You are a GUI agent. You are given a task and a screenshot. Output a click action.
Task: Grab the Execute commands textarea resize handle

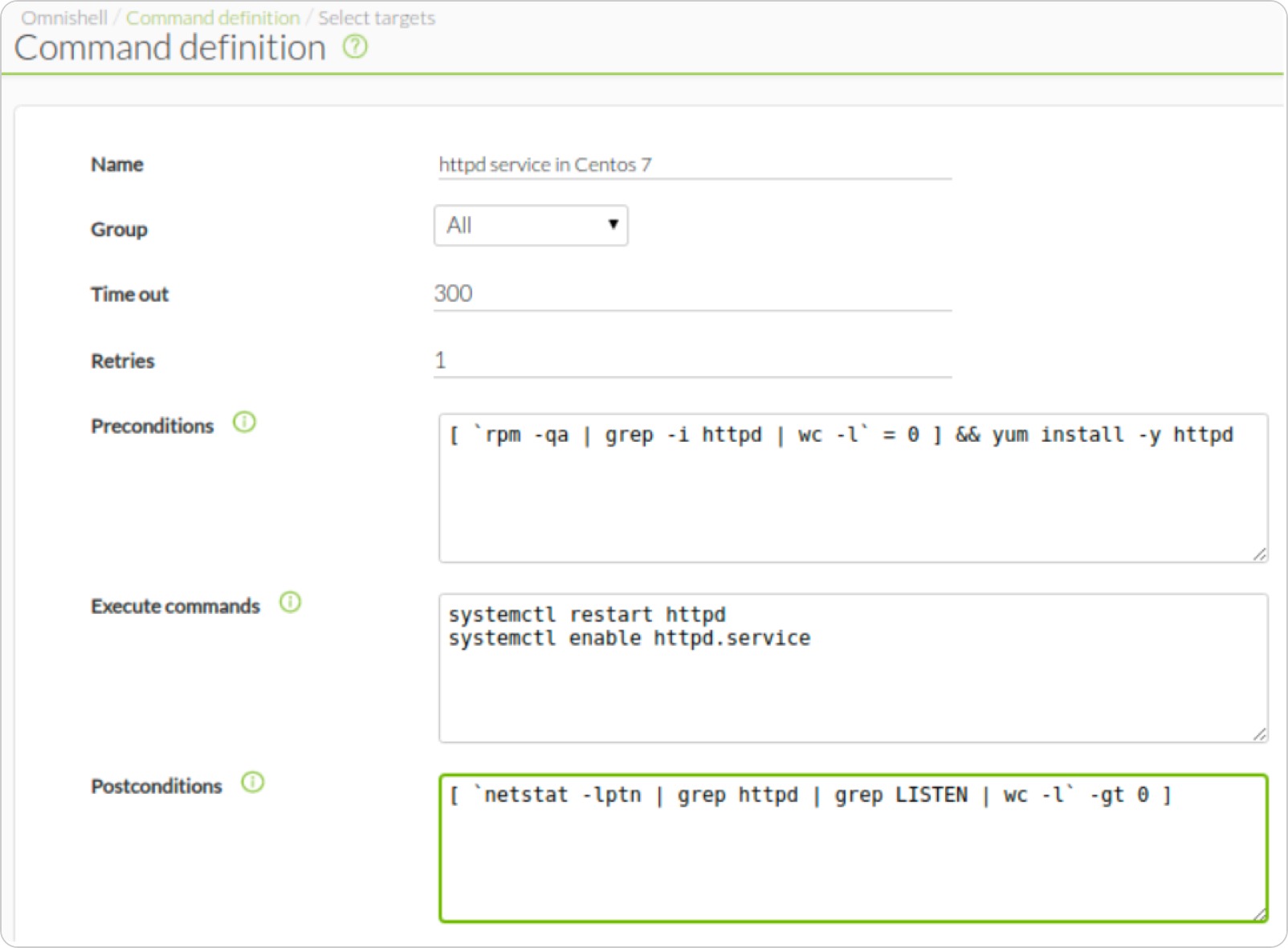1260,734
